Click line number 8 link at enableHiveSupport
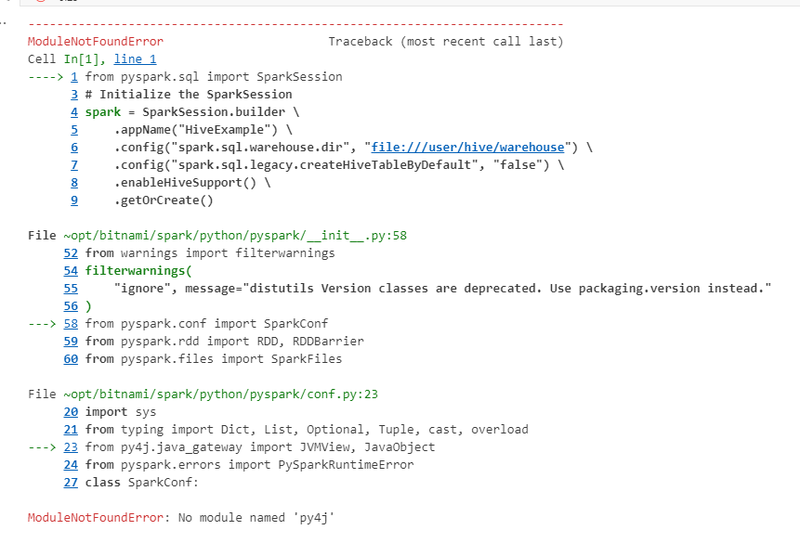The width and height of the screenshot is (800, 556). (74, 183)
